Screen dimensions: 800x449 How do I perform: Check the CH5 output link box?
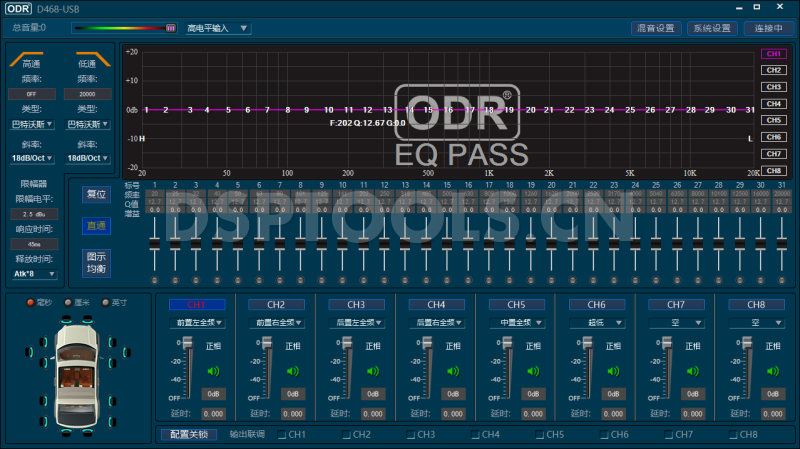pyautogui.click(x=540, y=435)
